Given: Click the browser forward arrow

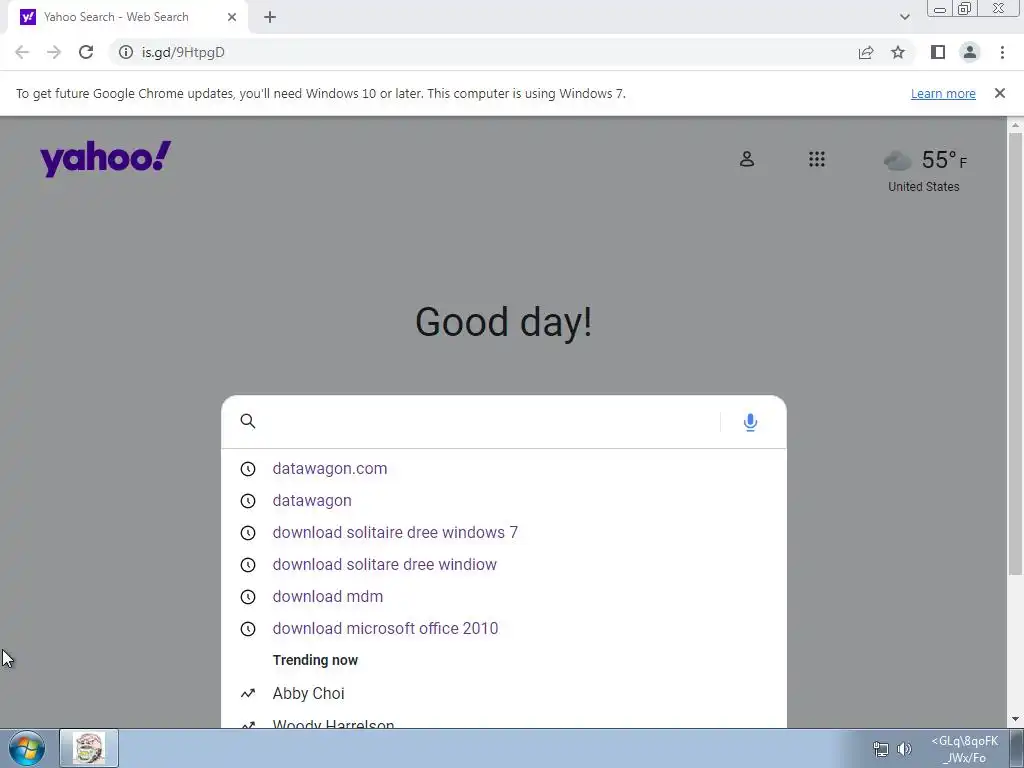Looking at the screenshot, I should coord(54,52).
